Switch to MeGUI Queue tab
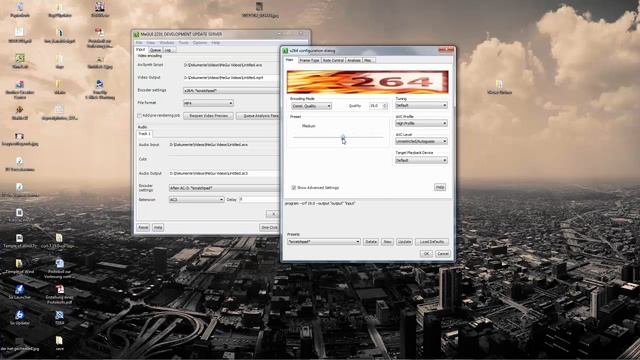640x360 pixels. [156, 50]
